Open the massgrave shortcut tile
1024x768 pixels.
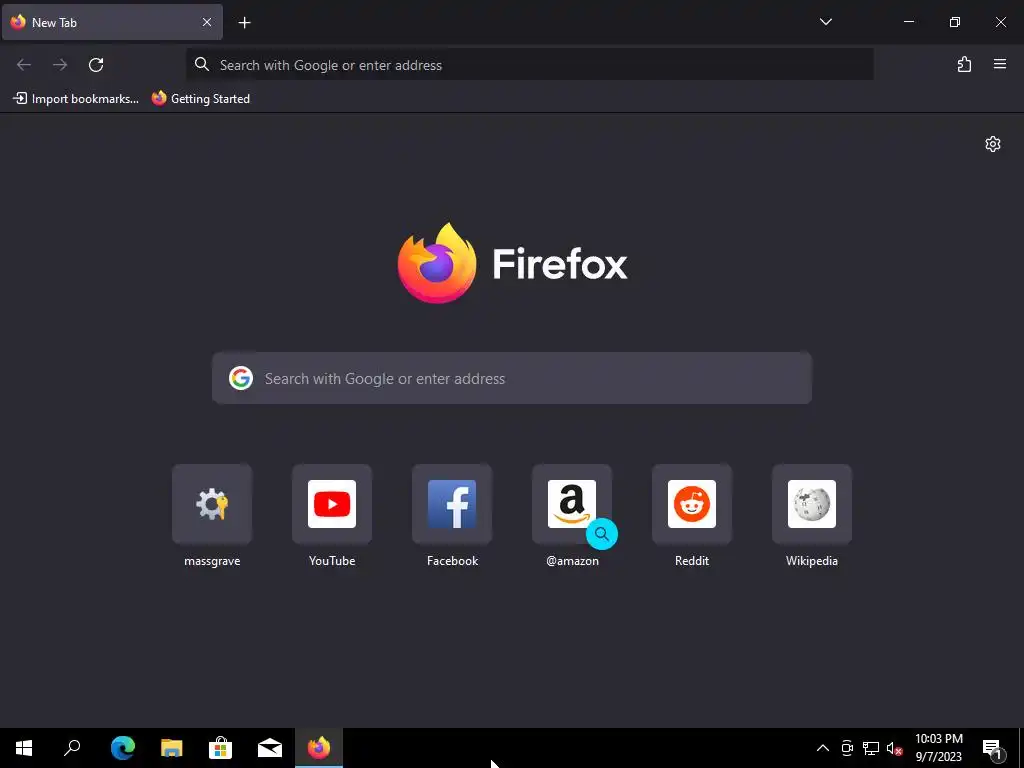212,504
